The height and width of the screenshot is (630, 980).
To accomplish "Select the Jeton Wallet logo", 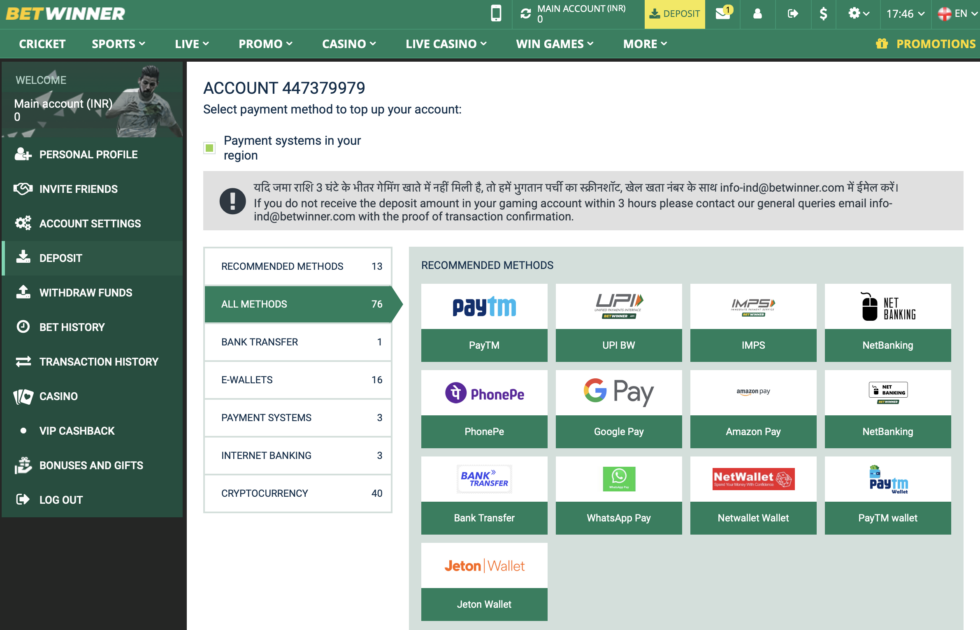I will pos(484,566).
